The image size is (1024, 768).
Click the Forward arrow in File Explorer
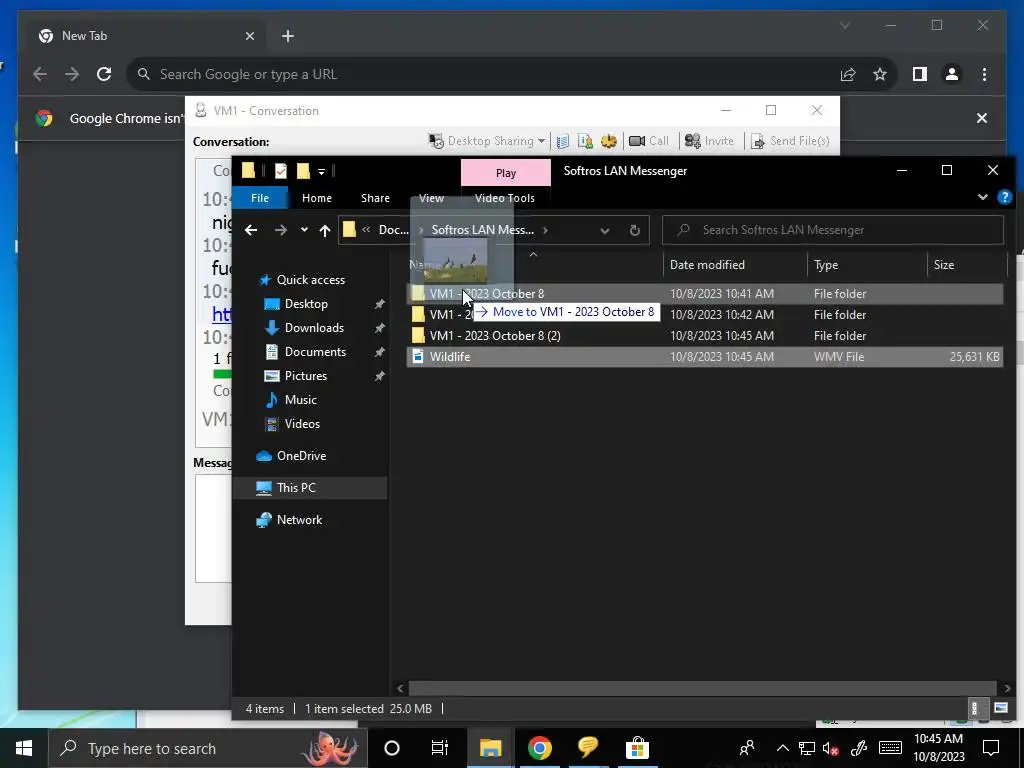pos(280,230)
